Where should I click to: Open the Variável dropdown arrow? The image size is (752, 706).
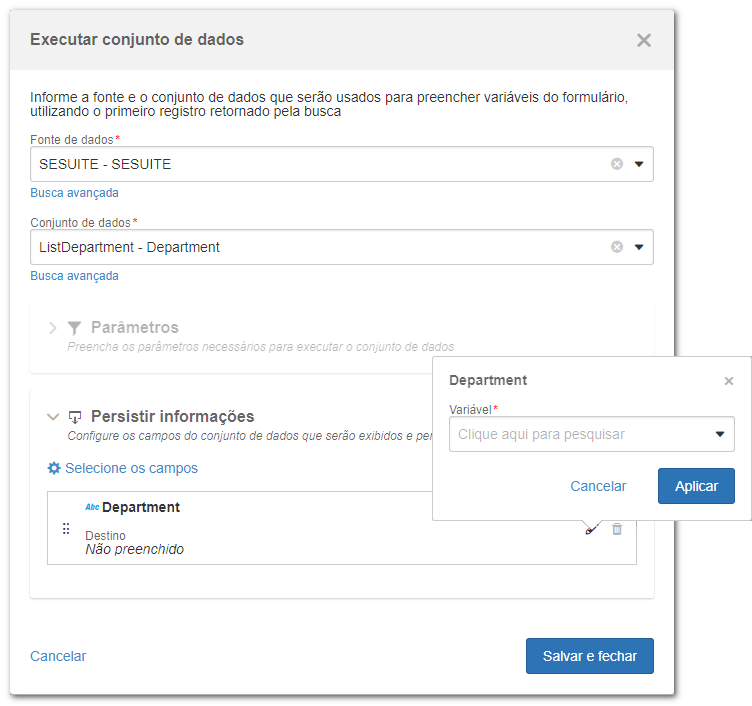720,434
